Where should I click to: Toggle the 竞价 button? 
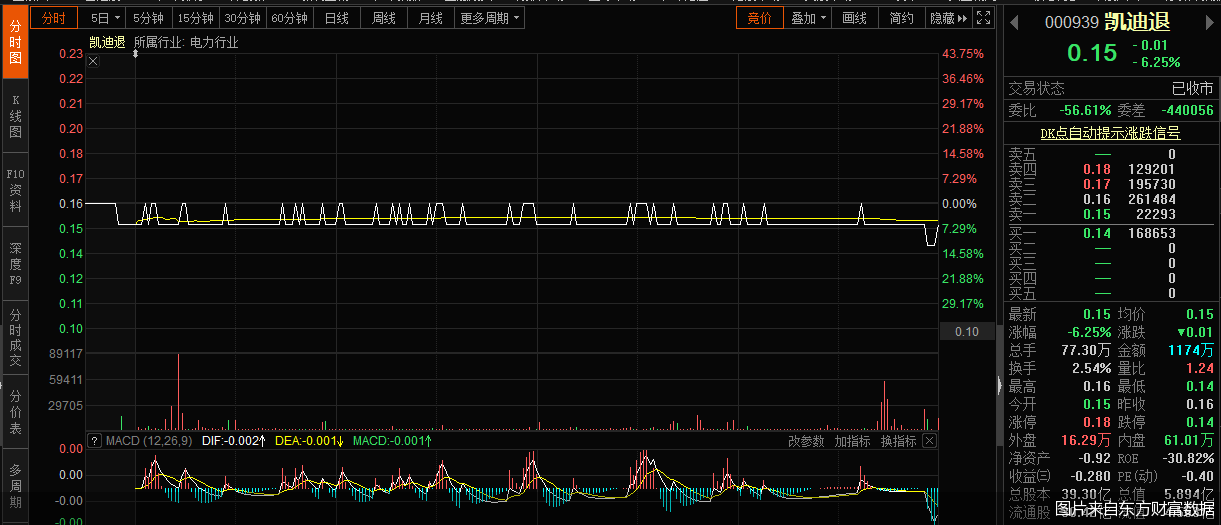pos(760,18)
